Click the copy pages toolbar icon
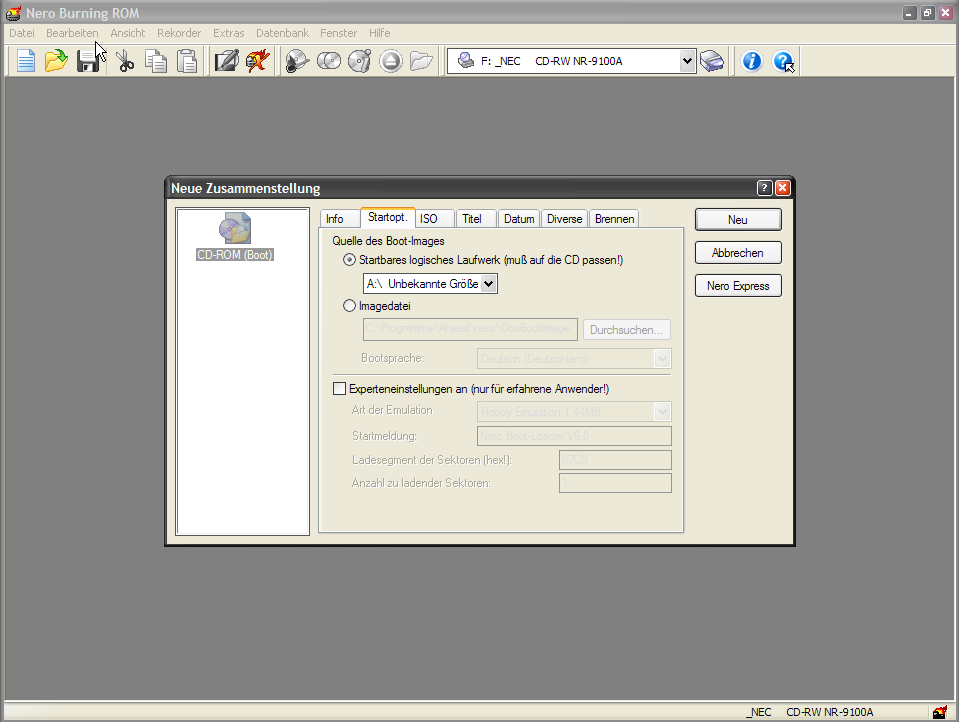This screenshot has height=722, width=959. tap(156, 61)
